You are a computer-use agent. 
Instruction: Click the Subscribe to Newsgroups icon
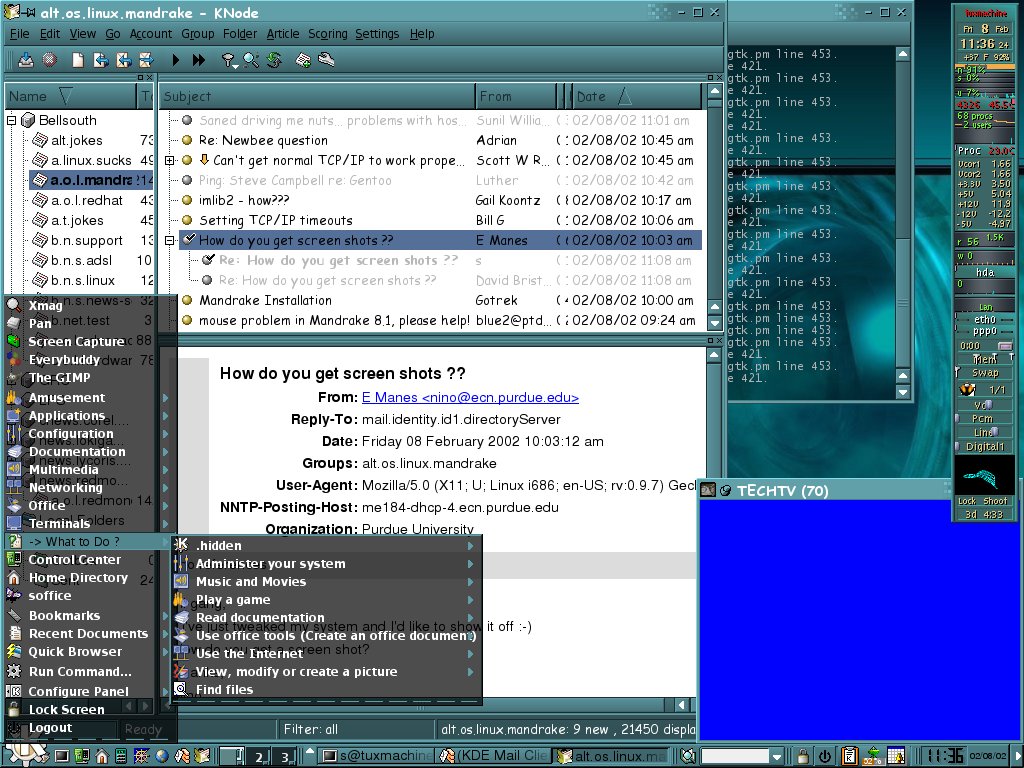tap(303, 60)
